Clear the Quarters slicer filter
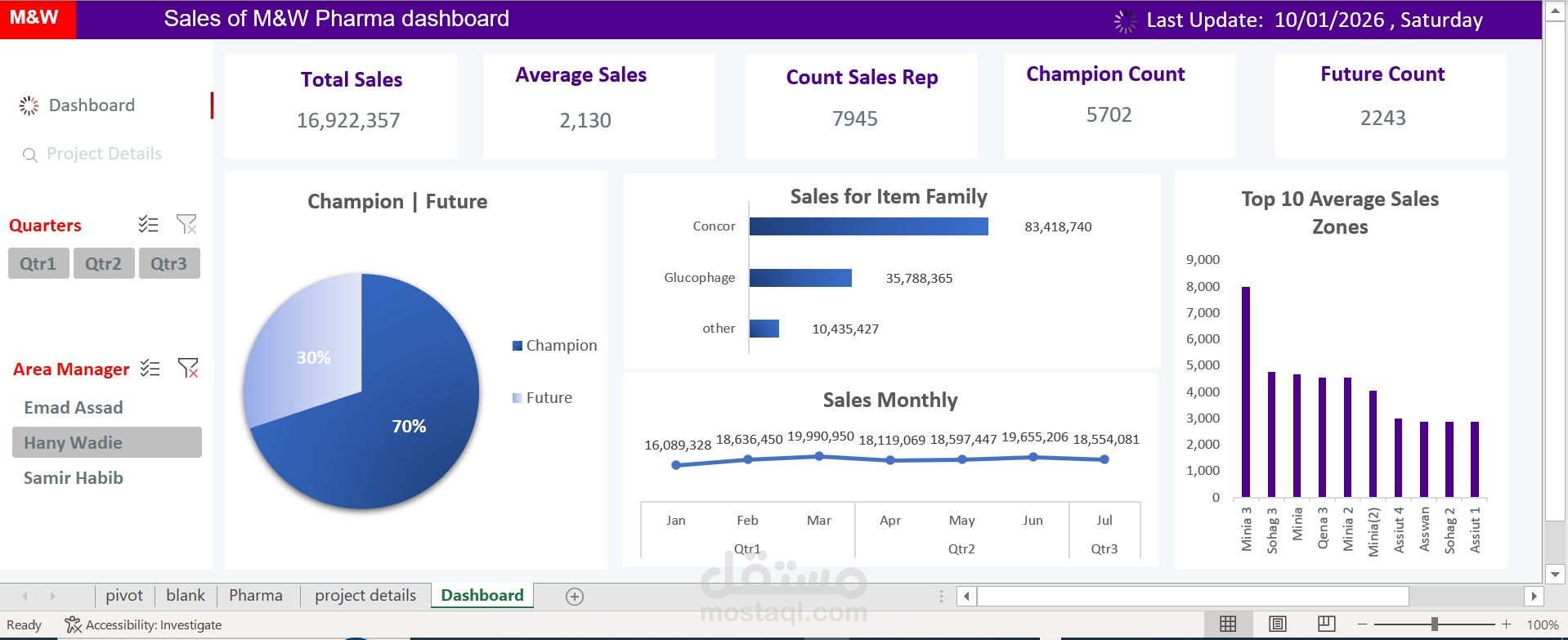This screenshot has height=640, width=1568. coord(186,224)
